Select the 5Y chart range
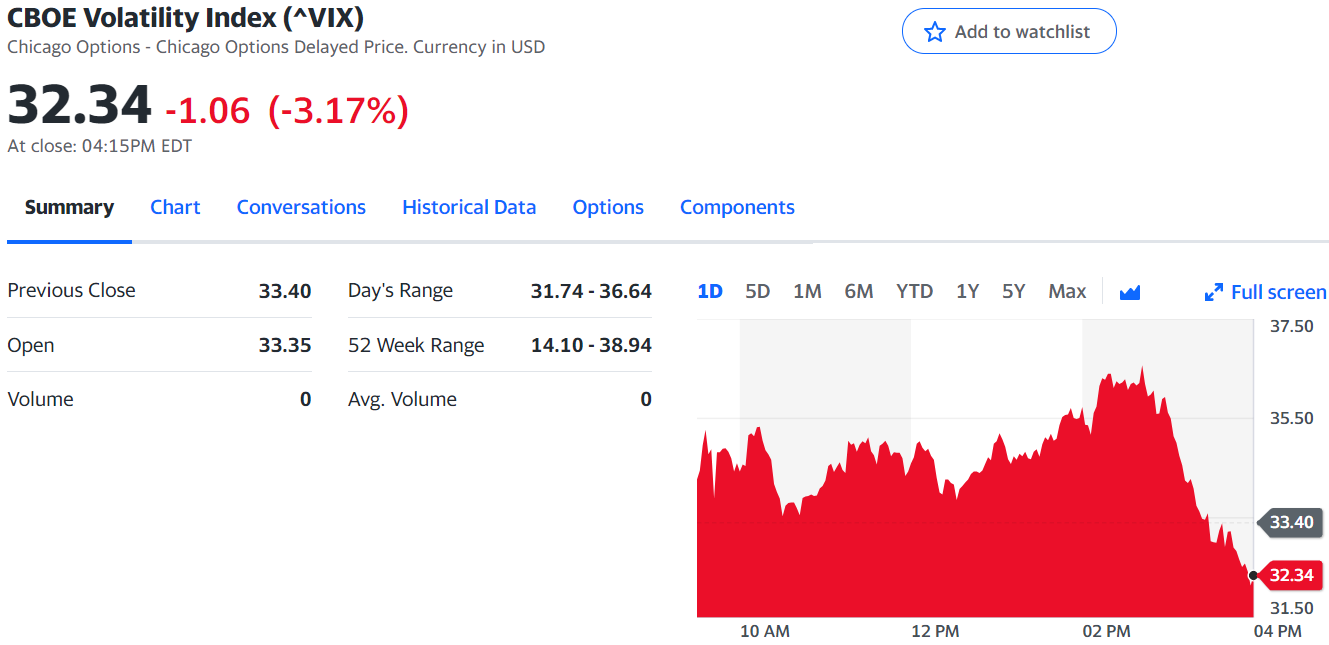1329x645 pixels. (x=1014, y=291)
